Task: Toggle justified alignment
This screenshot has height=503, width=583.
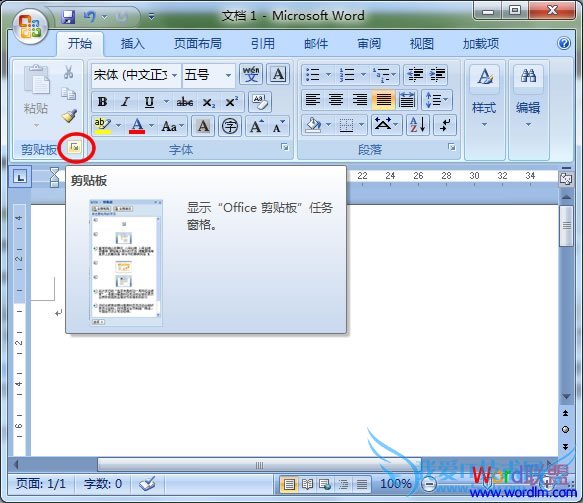Action: pyautogui.click(x=383, y=100)
